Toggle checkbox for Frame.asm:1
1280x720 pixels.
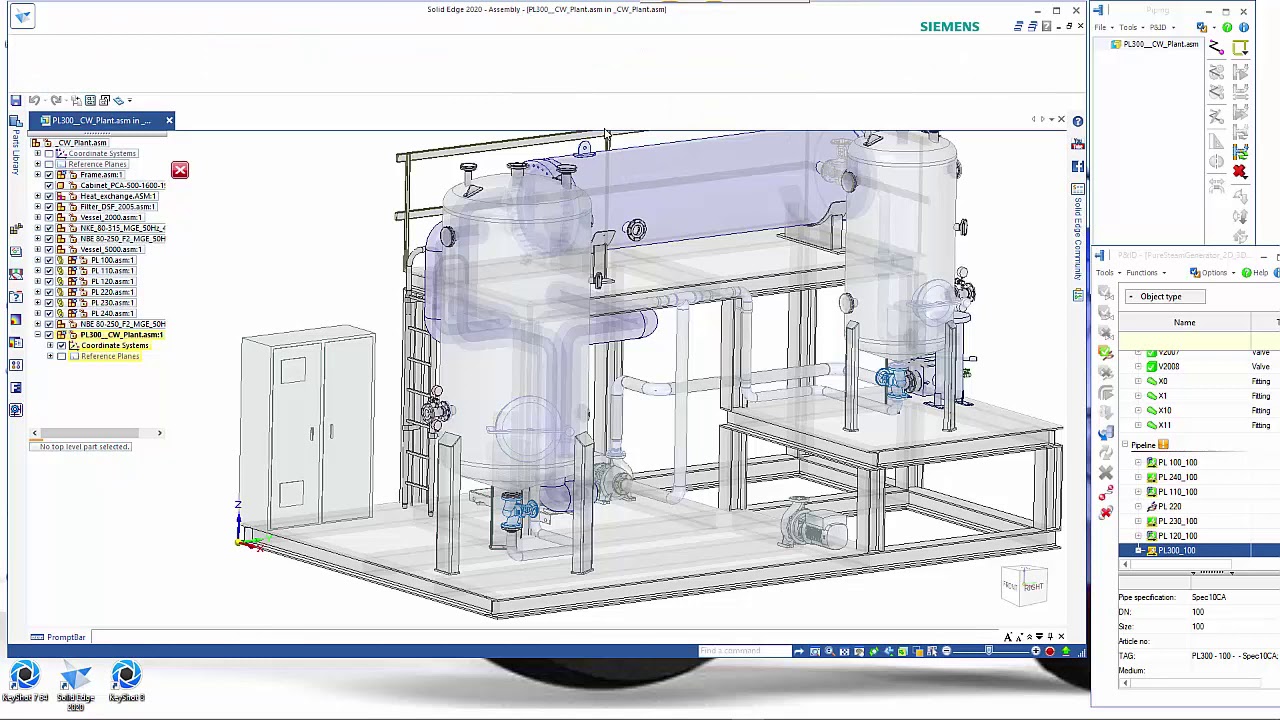tap(49, 175)
